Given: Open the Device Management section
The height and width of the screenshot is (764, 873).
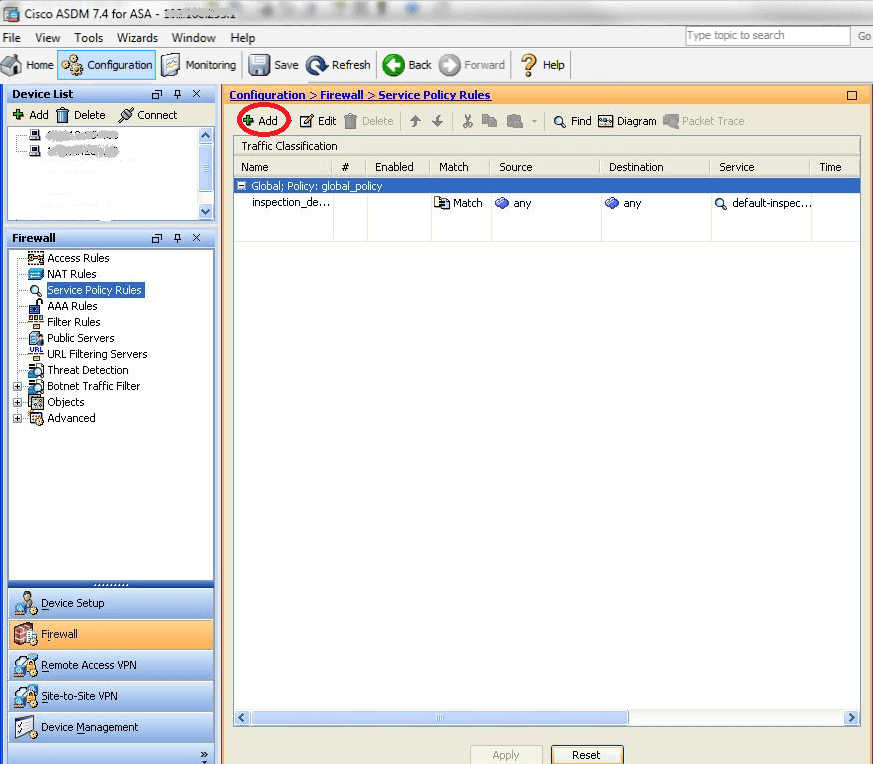Looking at the screenshot, I should click(111, 727).
